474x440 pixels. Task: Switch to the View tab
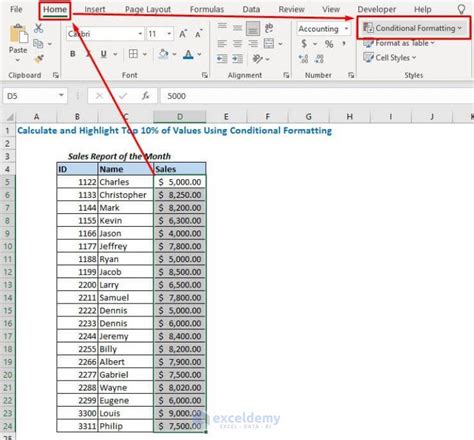tap(331, 9)
